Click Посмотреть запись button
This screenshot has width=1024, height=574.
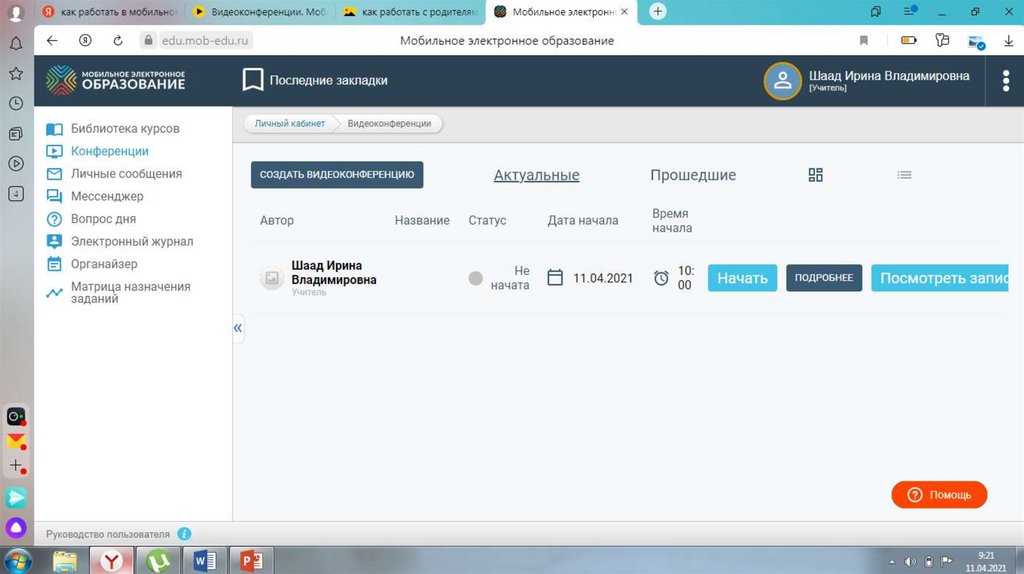pyautogui.click(x=940, y=278)
